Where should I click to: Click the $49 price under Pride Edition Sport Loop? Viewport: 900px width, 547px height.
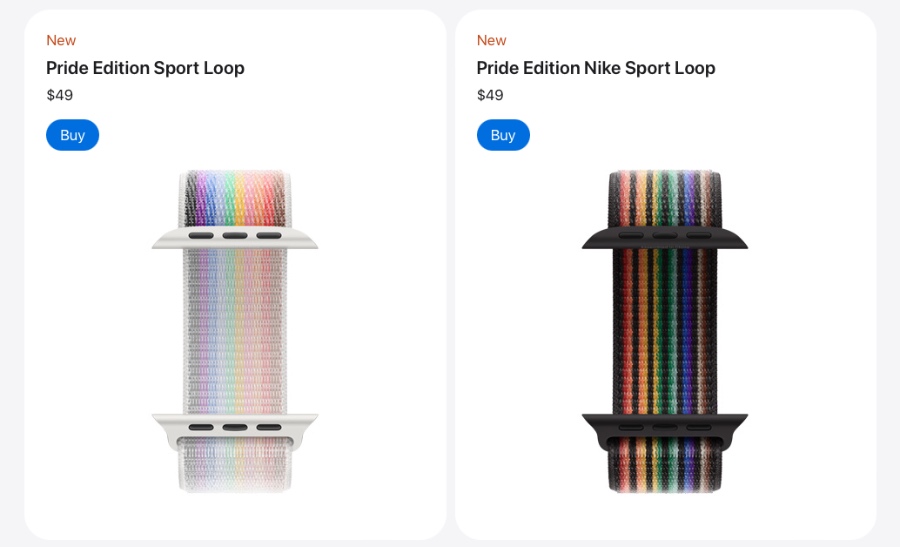(x=60, y=95)
